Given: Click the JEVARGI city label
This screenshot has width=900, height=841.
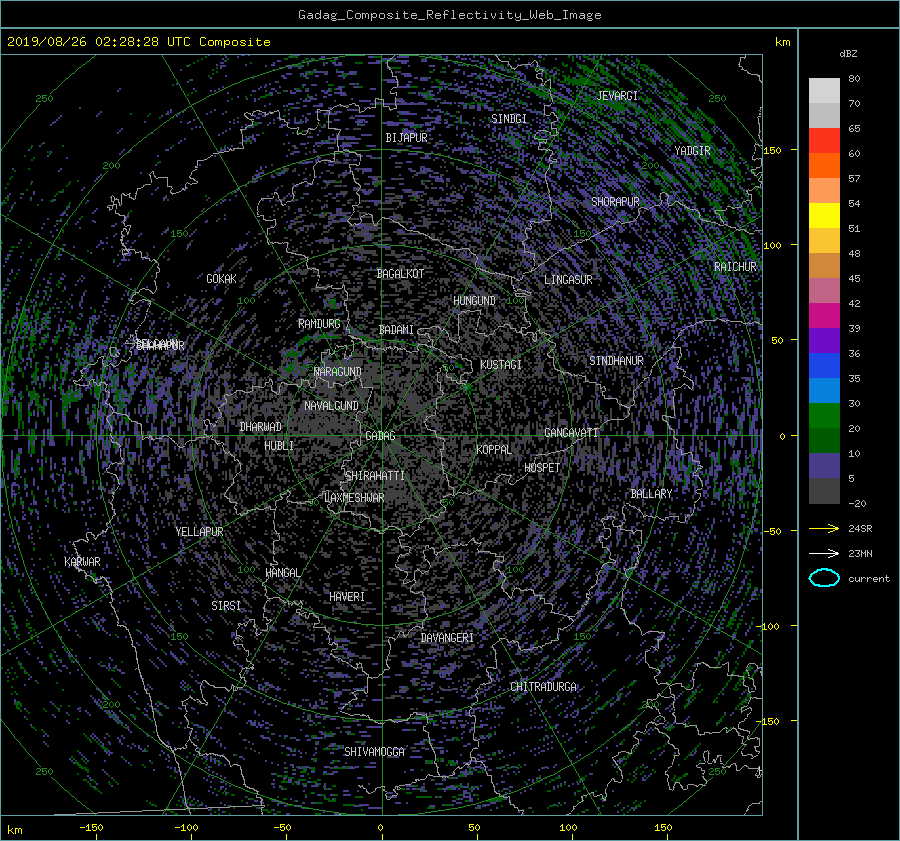Looking at the screenshot, I should coord(617,96).
